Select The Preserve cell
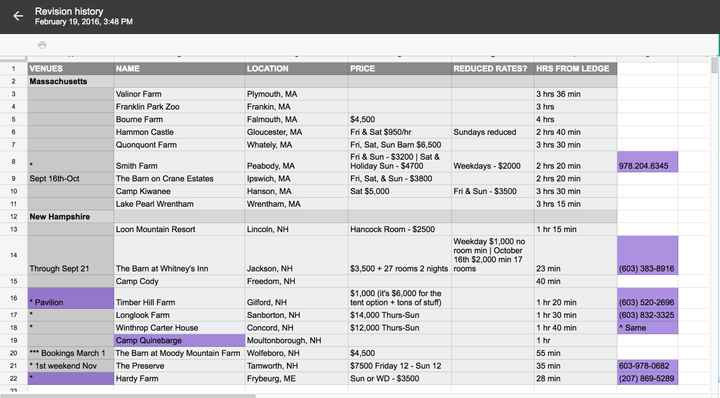Viewport: 720px width, 398px height. pos(179,366)
